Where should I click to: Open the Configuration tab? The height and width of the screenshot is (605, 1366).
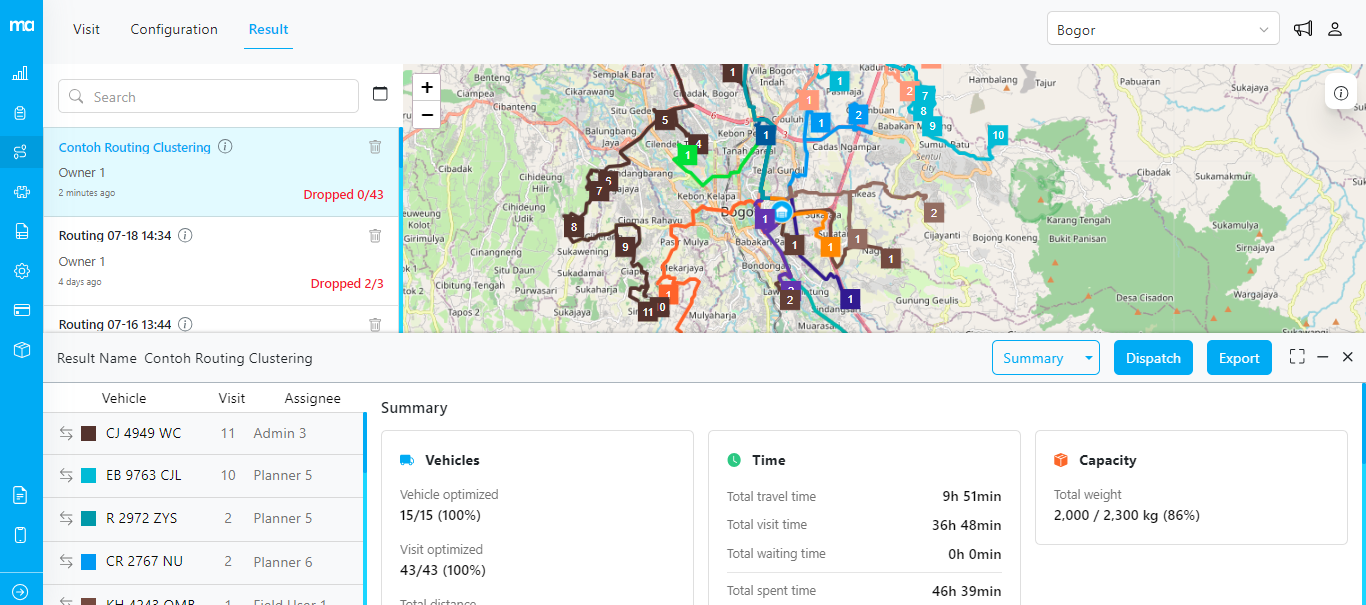click(174, 29)
